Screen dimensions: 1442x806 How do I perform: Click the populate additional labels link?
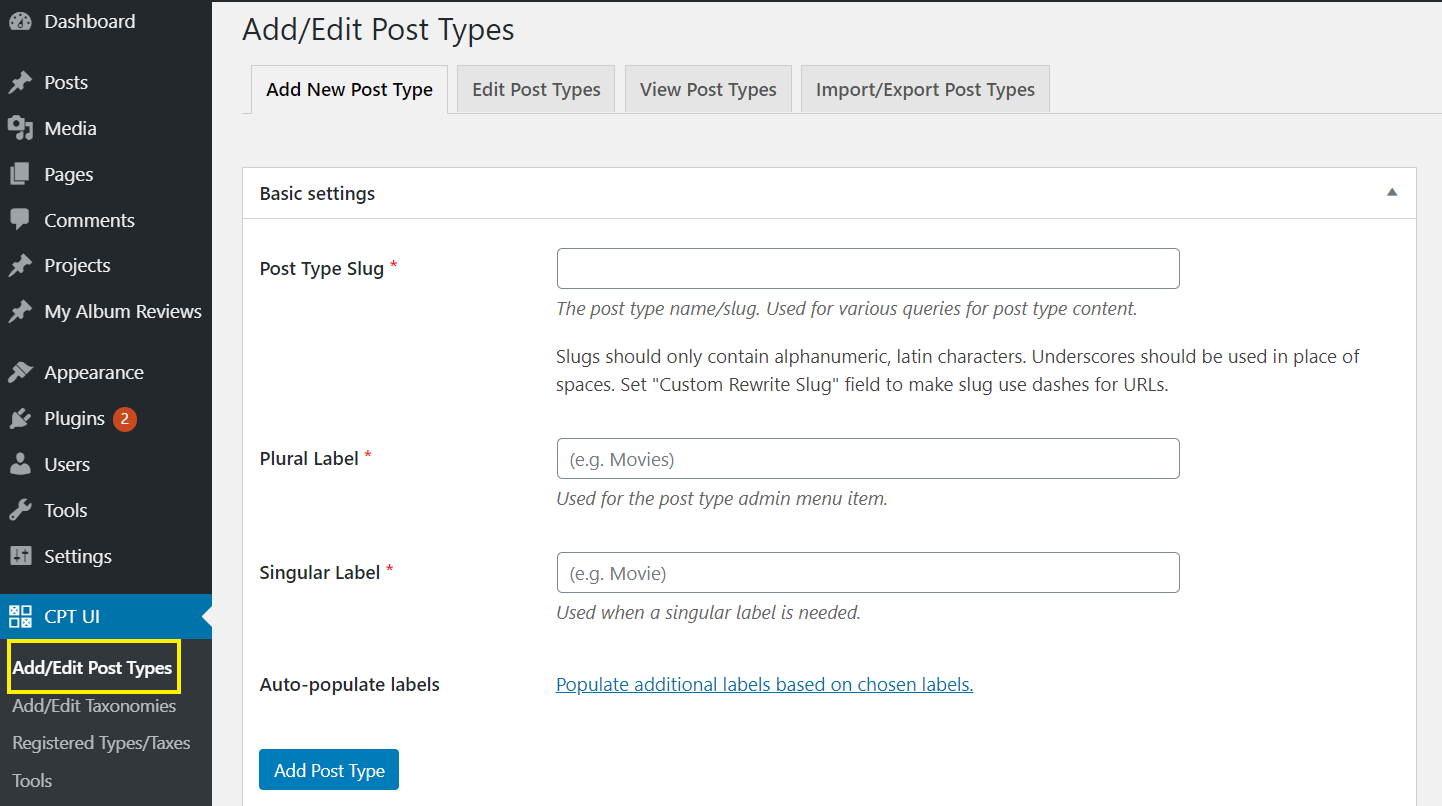(764, 684)
